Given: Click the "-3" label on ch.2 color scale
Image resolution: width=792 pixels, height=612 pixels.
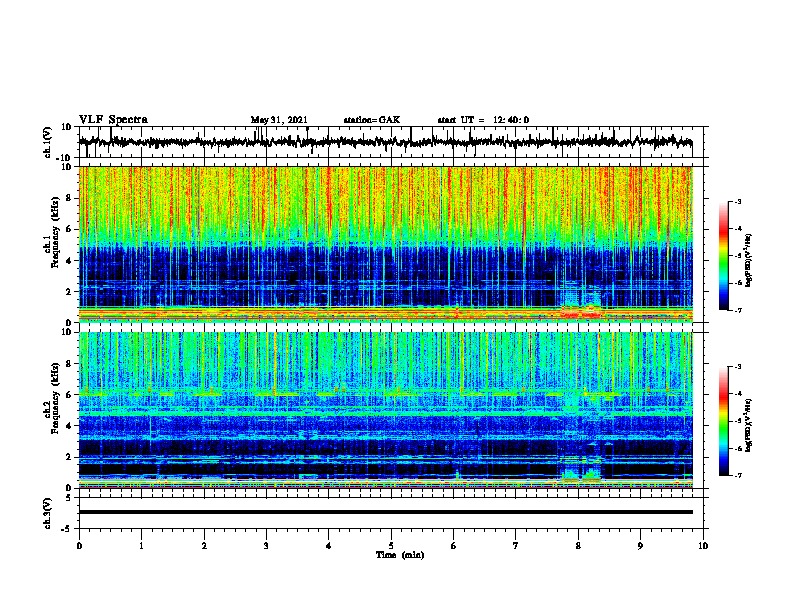Looking at the screenshot, I should [738, 367].
